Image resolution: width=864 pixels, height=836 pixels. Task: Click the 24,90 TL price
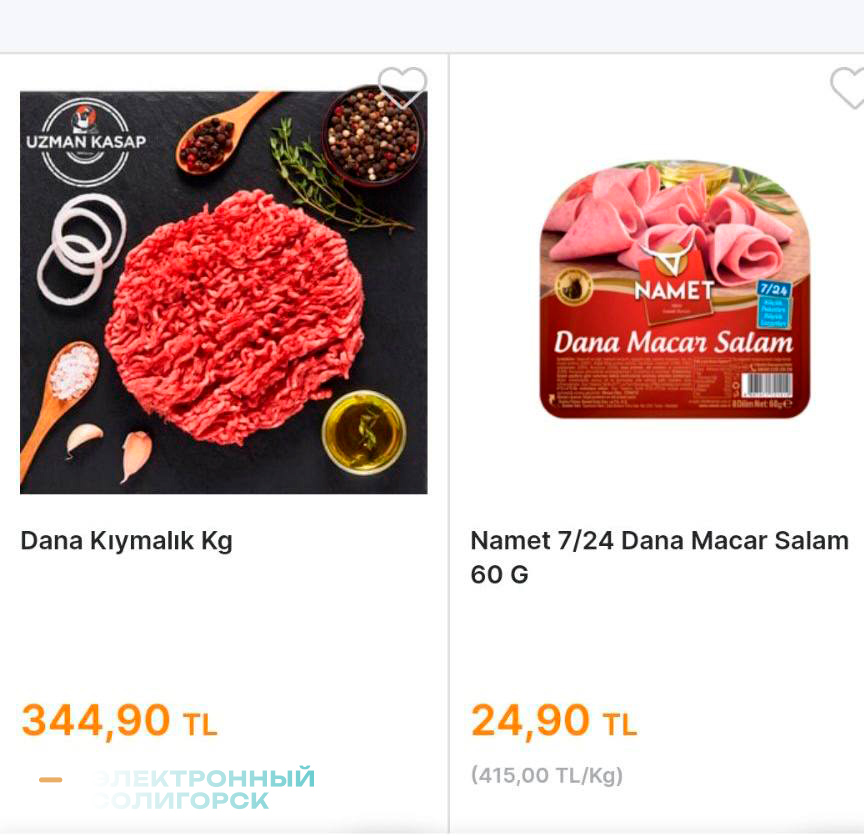point(553,721)
